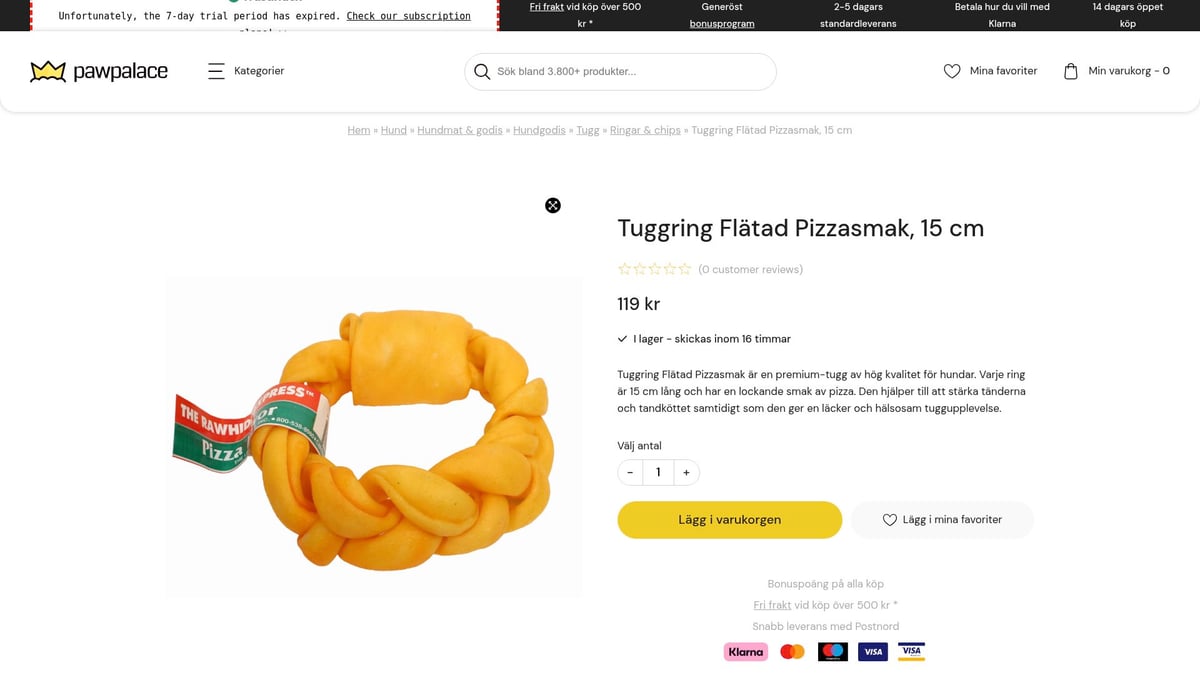Select the first rating star
The width and height of the screenshot is (1200, 675).
[623, 268]
